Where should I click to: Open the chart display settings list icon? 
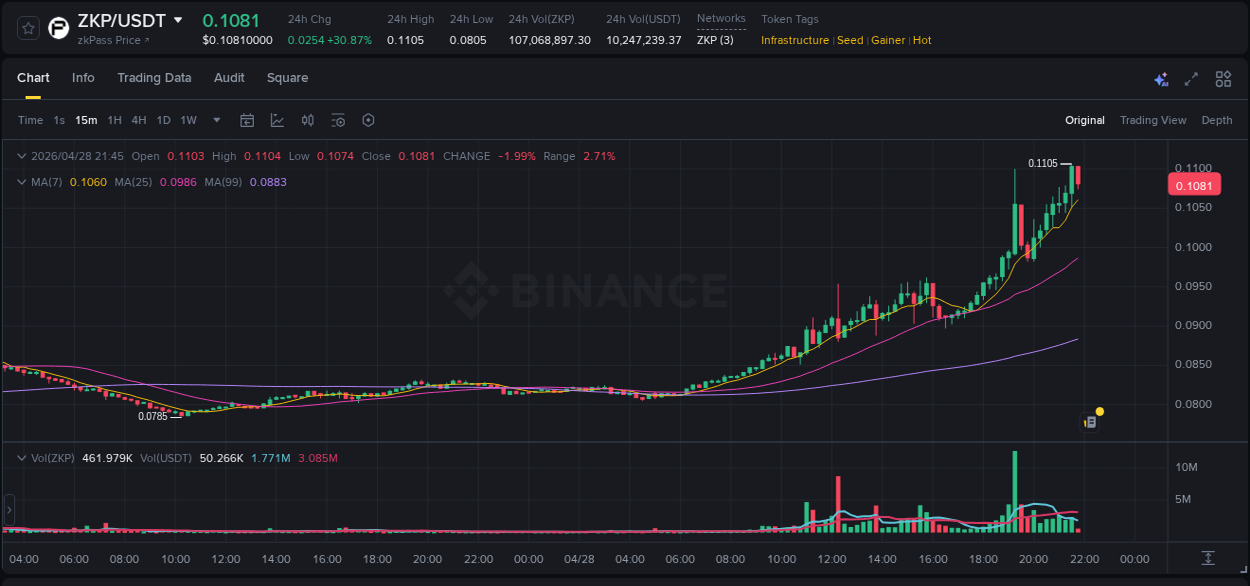point(338,120)
